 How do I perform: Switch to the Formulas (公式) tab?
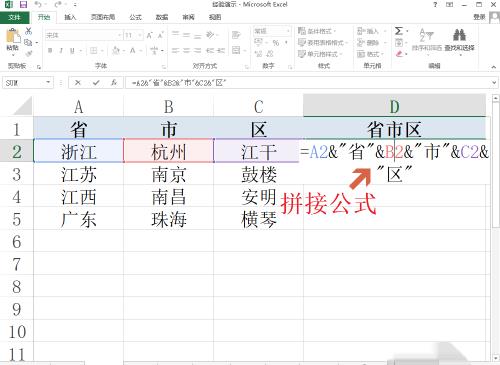(x=135, y=17)
